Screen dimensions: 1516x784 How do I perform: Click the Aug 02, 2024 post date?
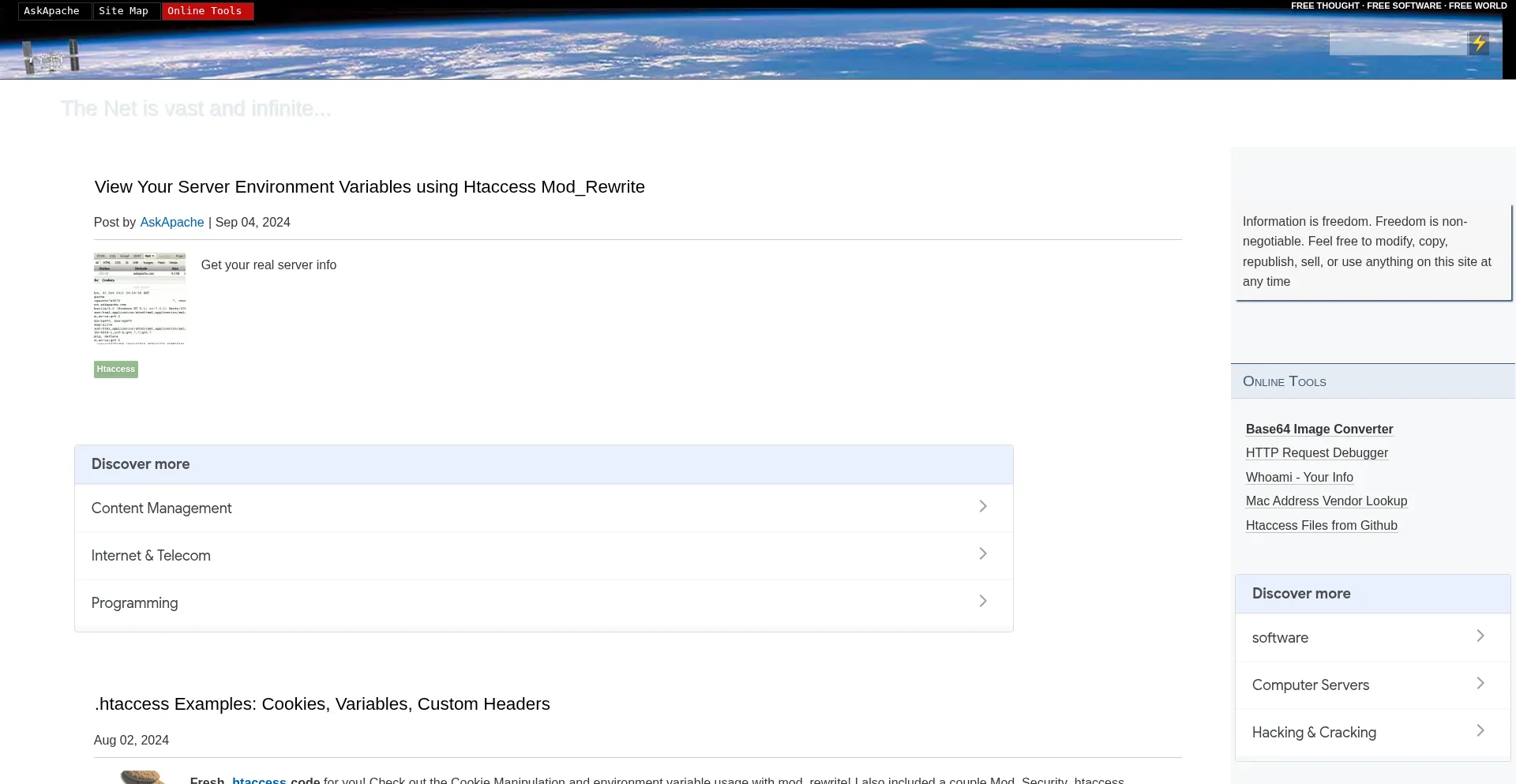(x=131, y=741)
